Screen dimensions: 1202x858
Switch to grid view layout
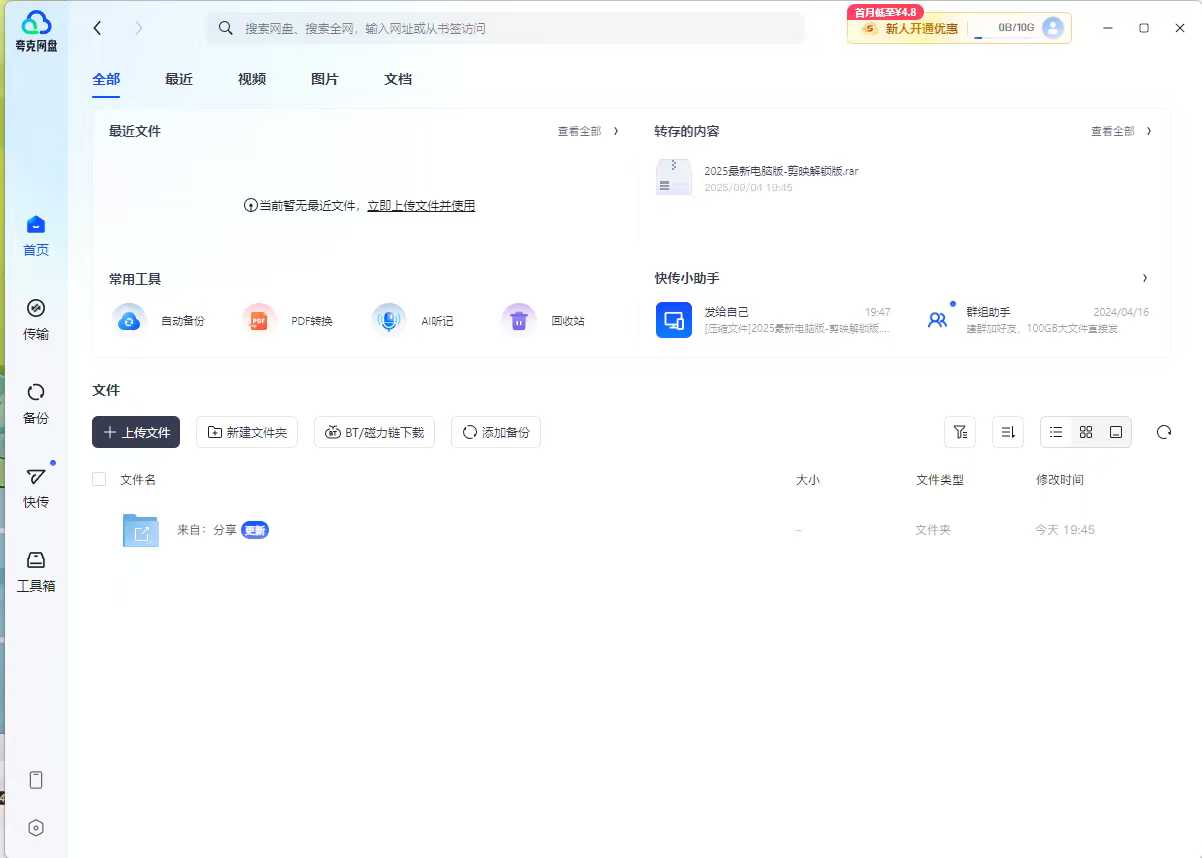[1086, 432]
